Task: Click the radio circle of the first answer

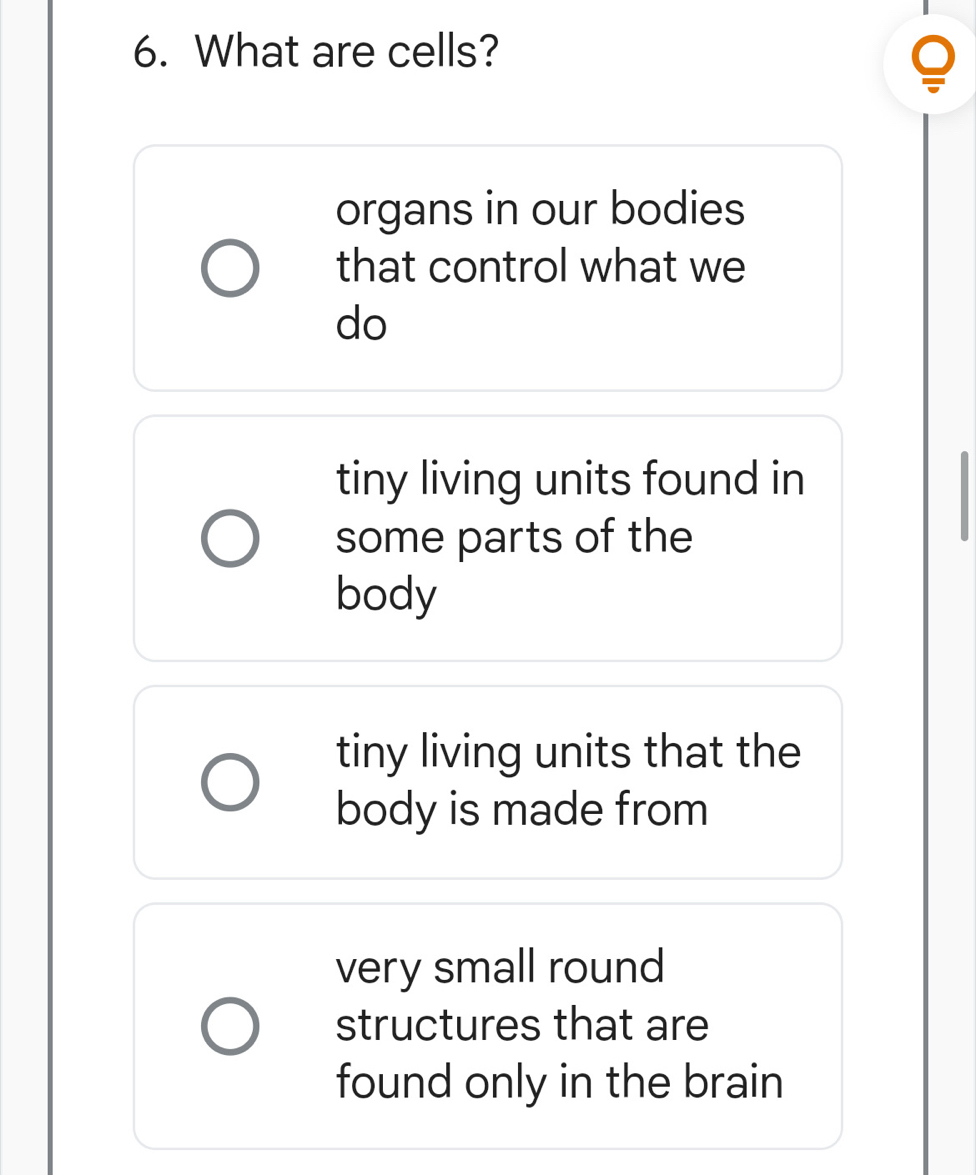Action: click(x=230, y=267)
